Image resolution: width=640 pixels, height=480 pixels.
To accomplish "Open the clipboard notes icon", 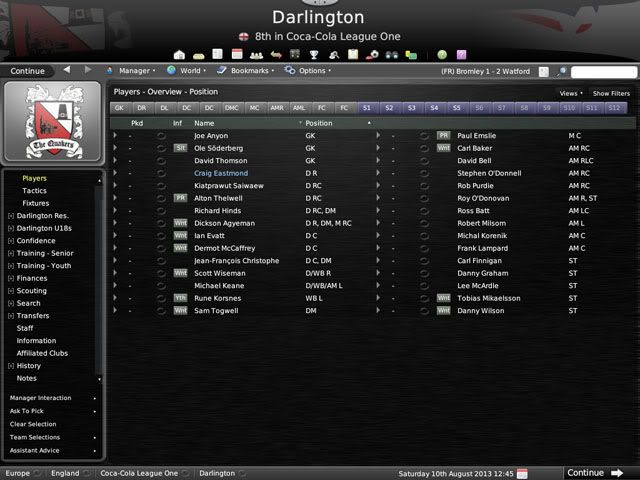I will tap(353, 54).
